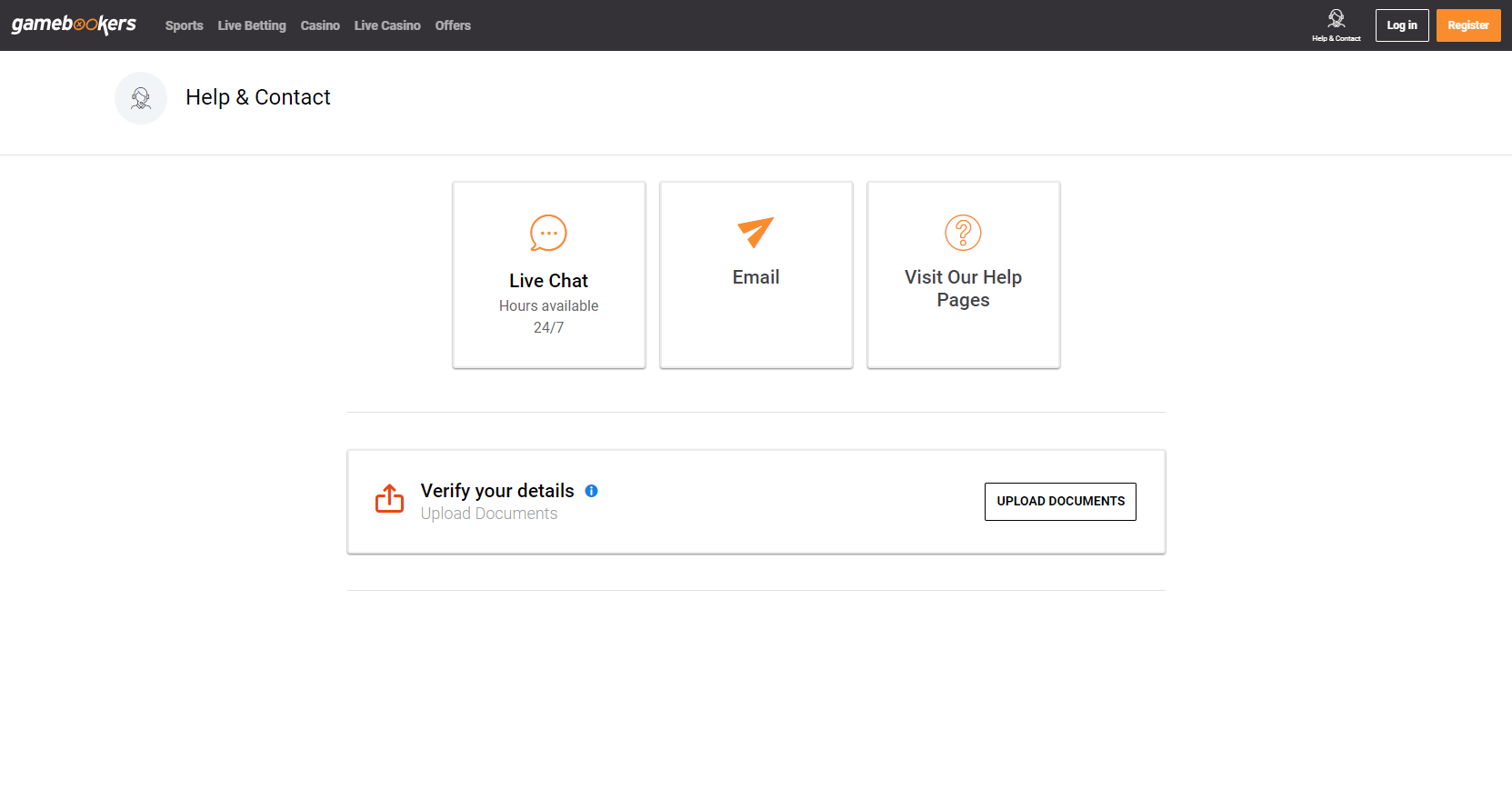Click the Email paper plane icon

756,232
